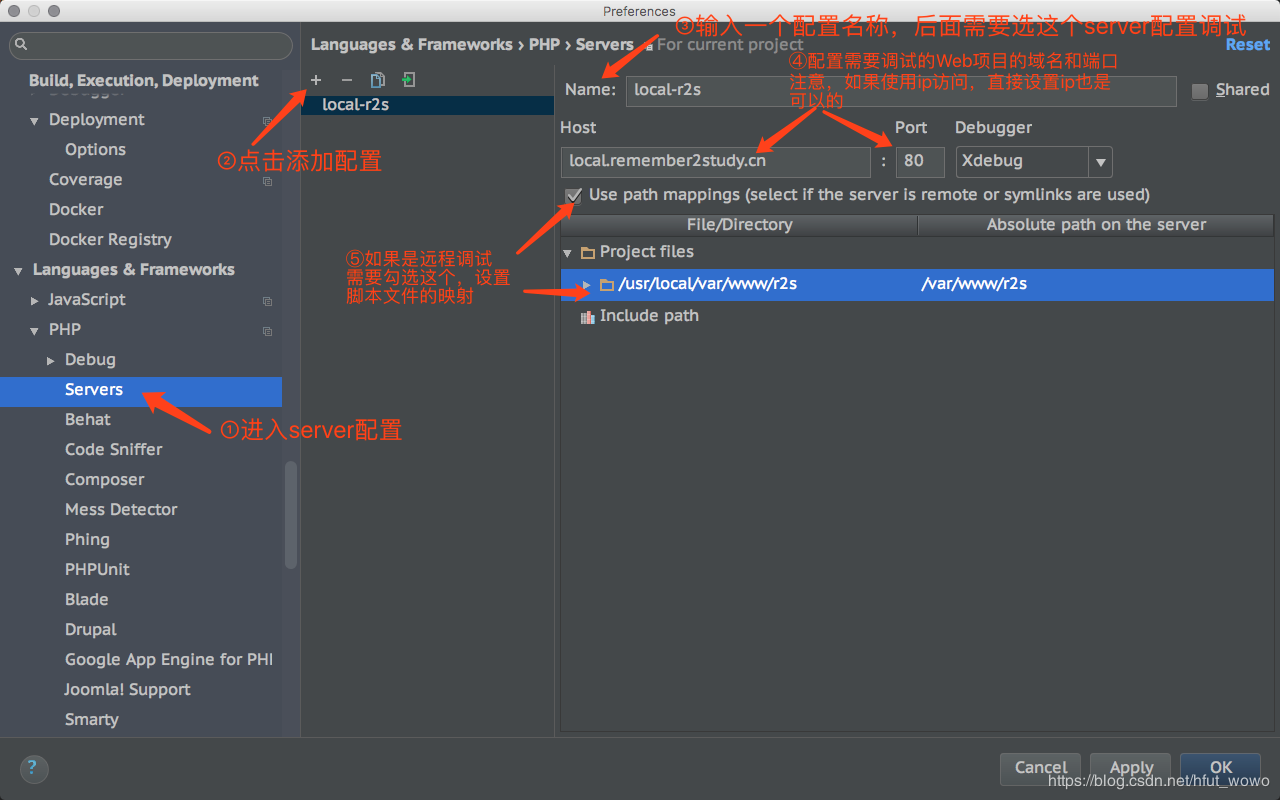Viewport: 1280px width, 800px height.
Task: Click the magnifier icon in the search field
Action: [x=20, y=46]
